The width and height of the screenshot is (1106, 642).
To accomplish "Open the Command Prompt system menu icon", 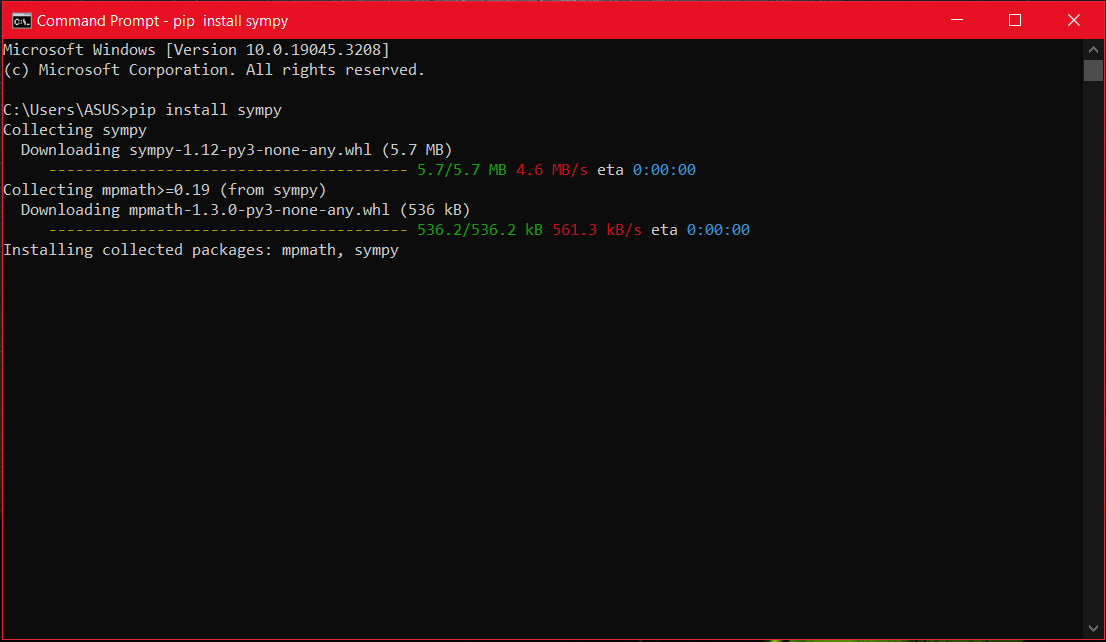I will tap(21, 19).
